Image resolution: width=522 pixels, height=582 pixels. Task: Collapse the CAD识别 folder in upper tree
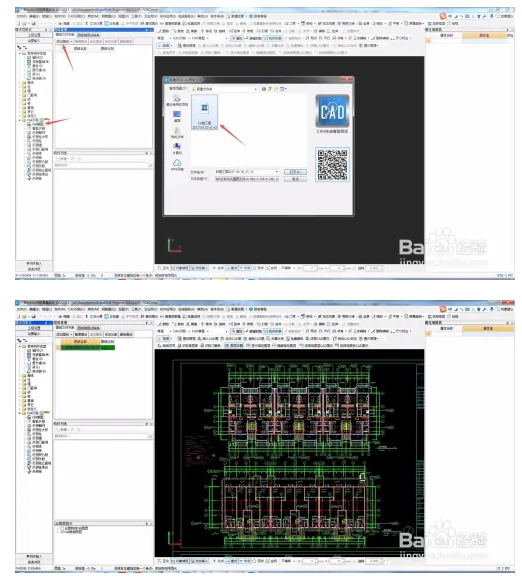click(20, 120)
